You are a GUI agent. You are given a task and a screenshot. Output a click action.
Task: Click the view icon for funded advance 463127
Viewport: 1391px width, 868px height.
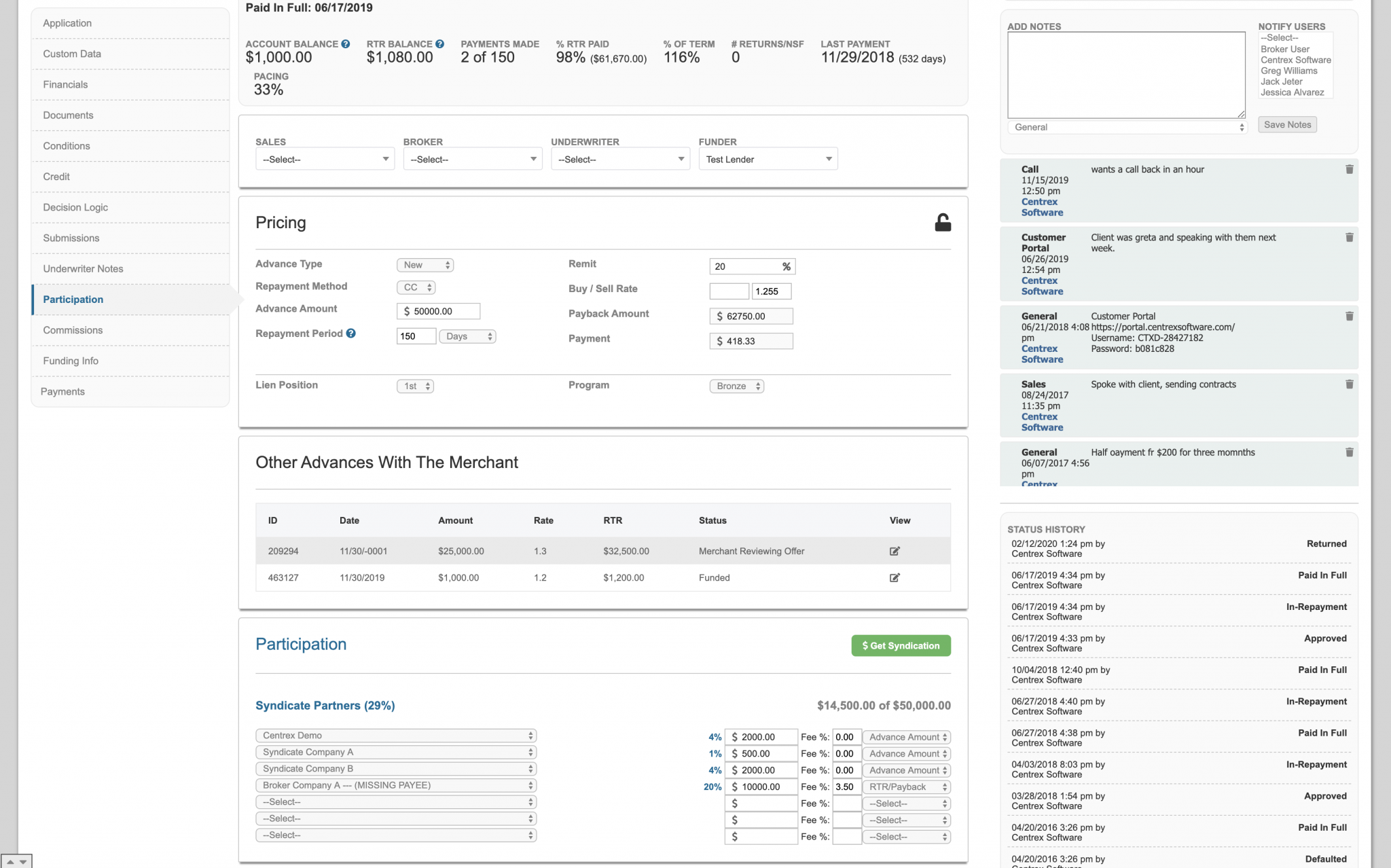[895, 577]
